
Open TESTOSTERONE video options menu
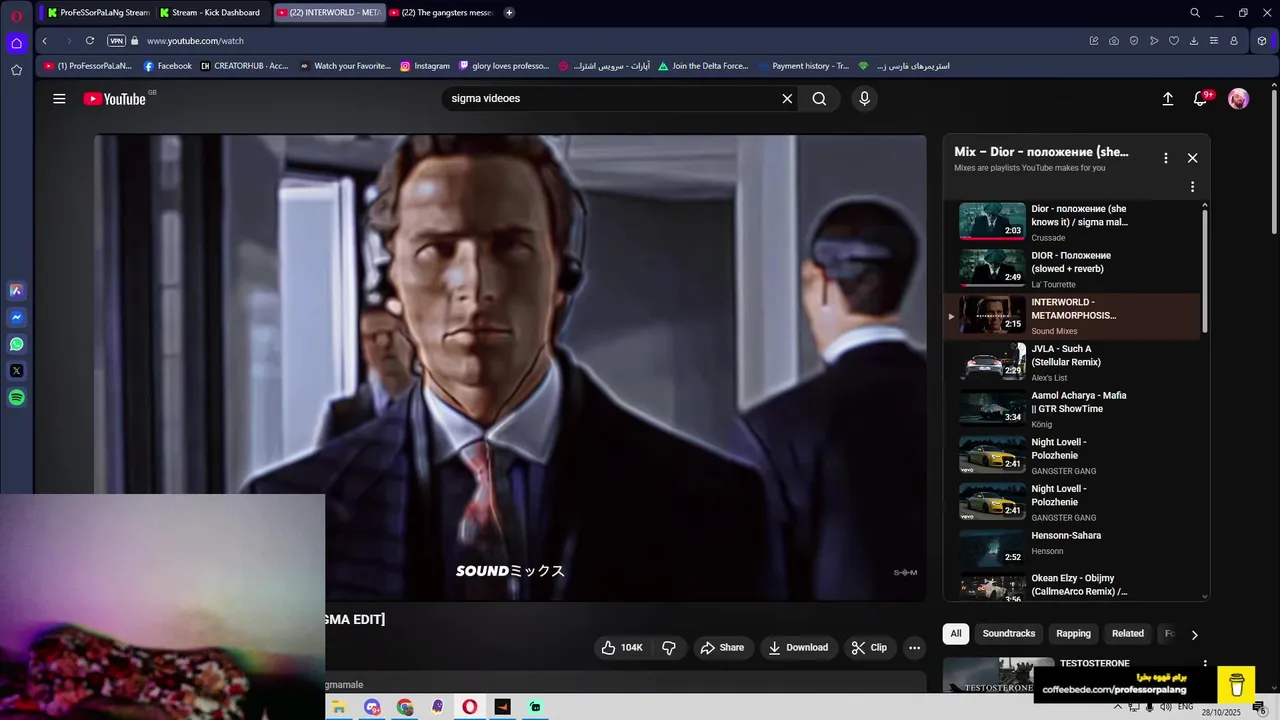point(1204,664)
